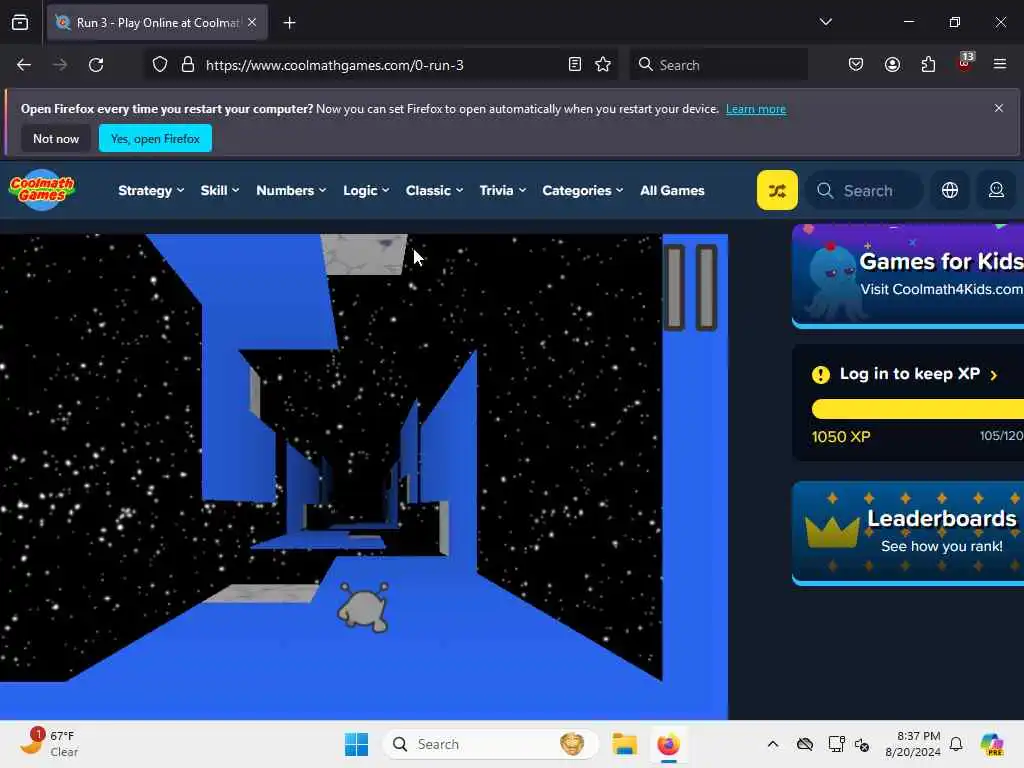Expand the Categories menu

(x=583, y=190)
